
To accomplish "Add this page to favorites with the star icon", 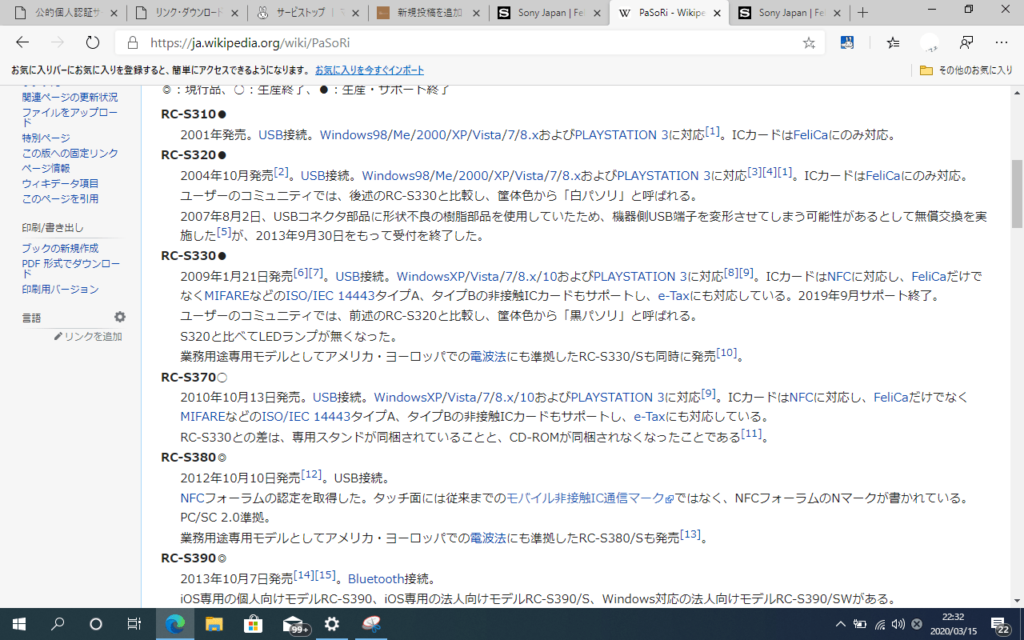I will point(809,43).
